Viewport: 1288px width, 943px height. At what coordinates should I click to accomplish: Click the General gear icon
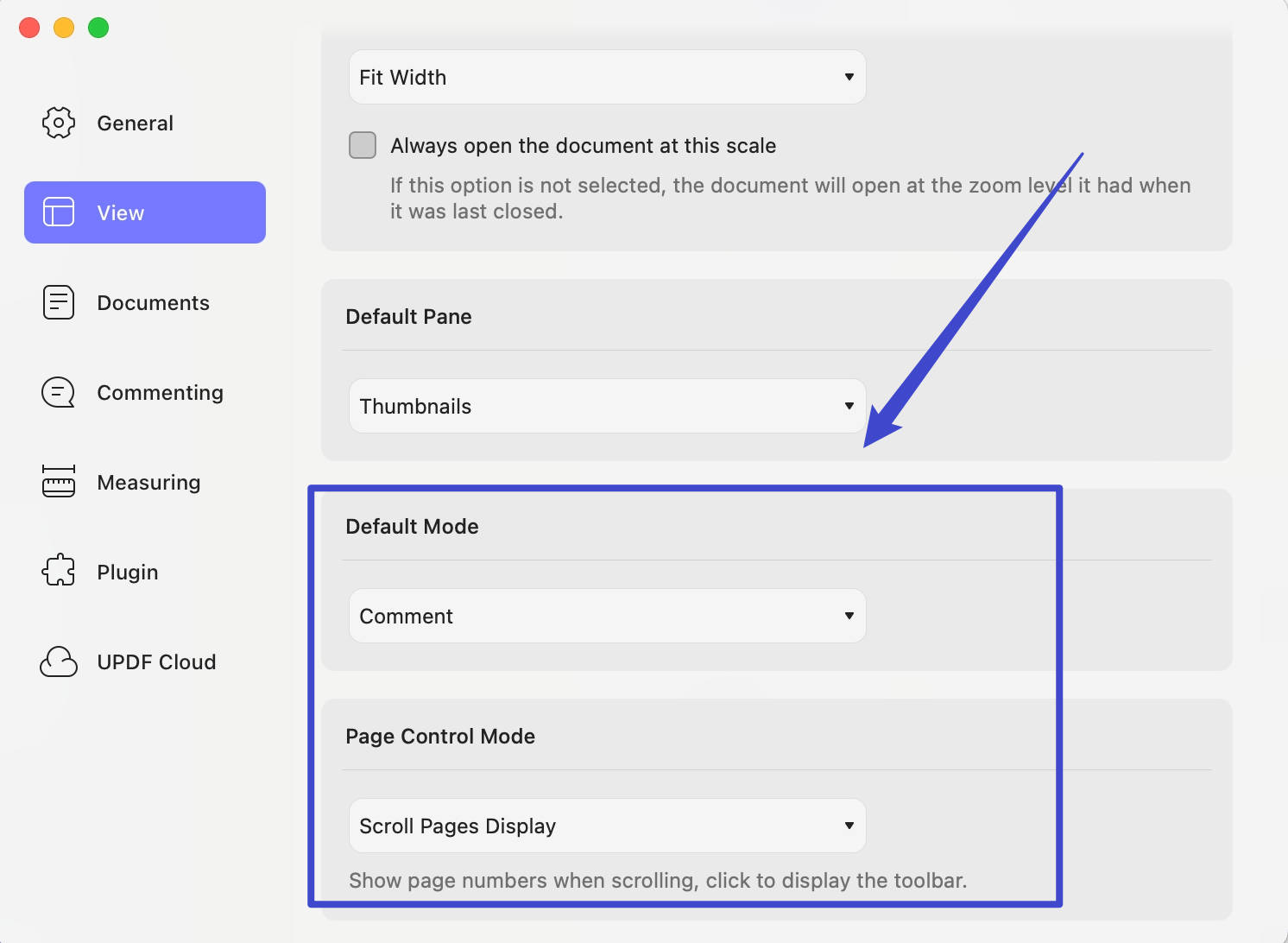(59, 123)
